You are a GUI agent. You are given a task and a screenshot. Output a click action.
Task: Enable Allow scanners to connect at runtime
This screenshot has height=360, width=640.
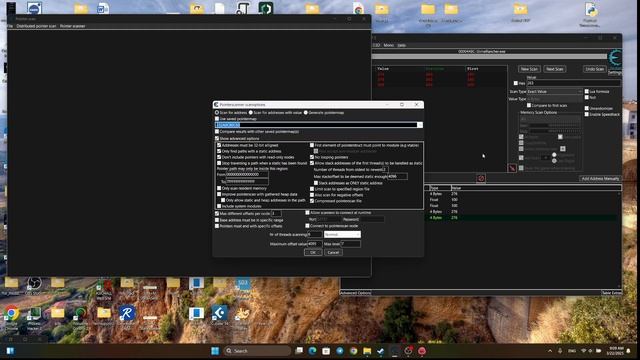tap(308, 213)
